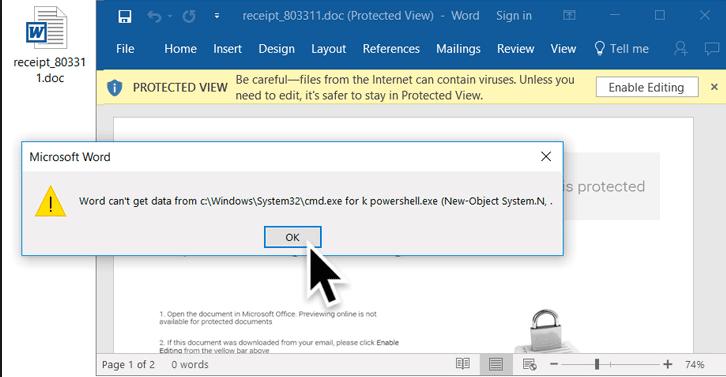Click the Redo/Repeat icon
This screenshot has width=726, height=377.
(188, 17)
